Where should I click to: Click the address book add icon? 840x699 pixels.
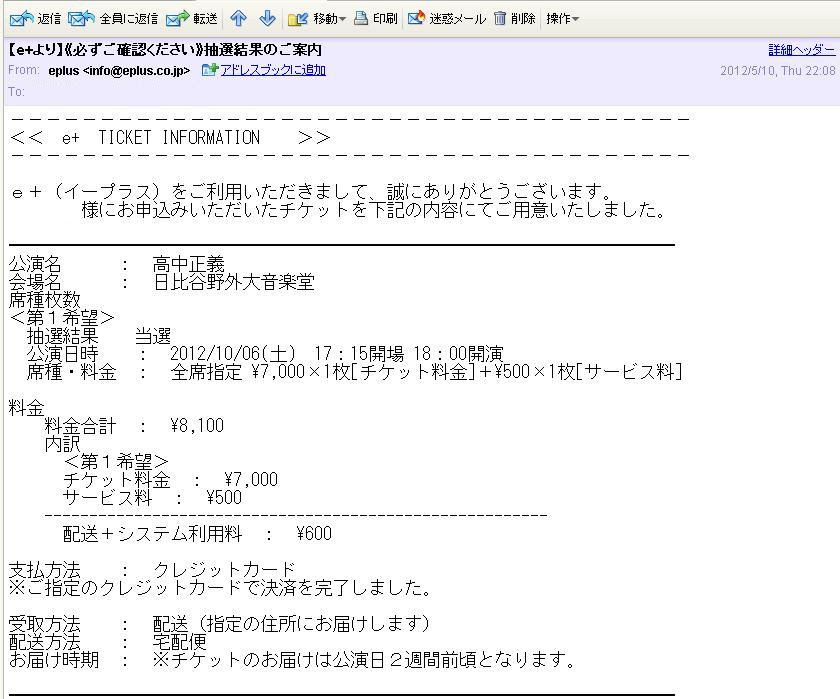coord(209,70)
